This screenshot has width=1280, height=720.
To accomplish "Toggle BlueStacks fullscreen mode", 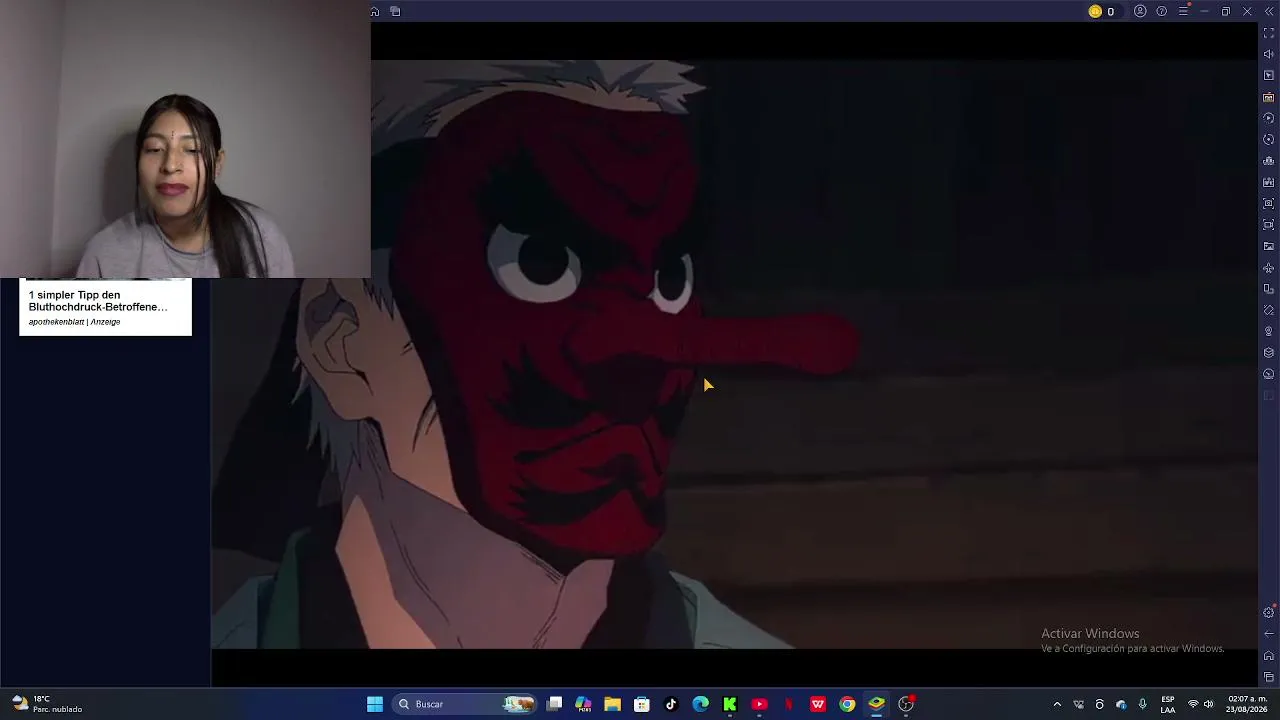I will tap(1269, 33).
